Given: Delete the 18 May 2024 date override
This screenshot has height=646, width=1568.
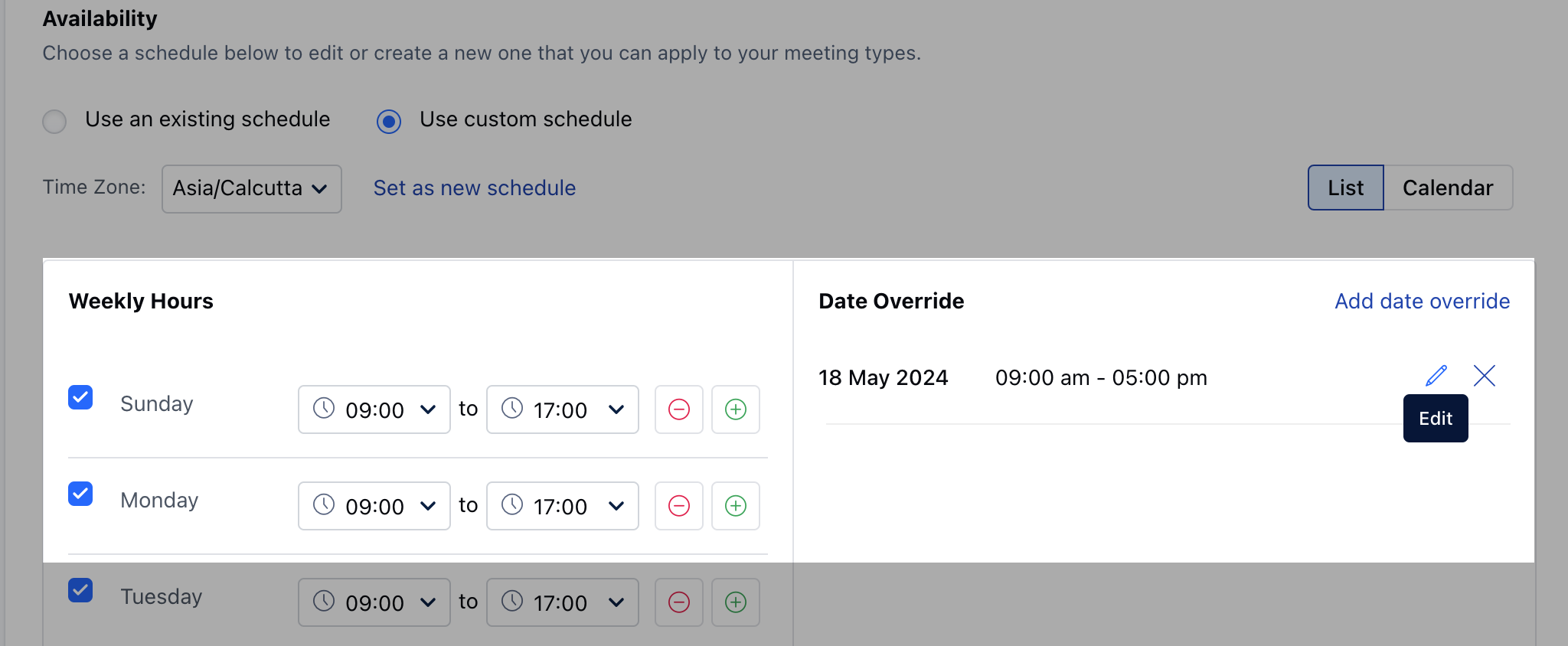Looking at the screenshot, I should [1485, 376].
